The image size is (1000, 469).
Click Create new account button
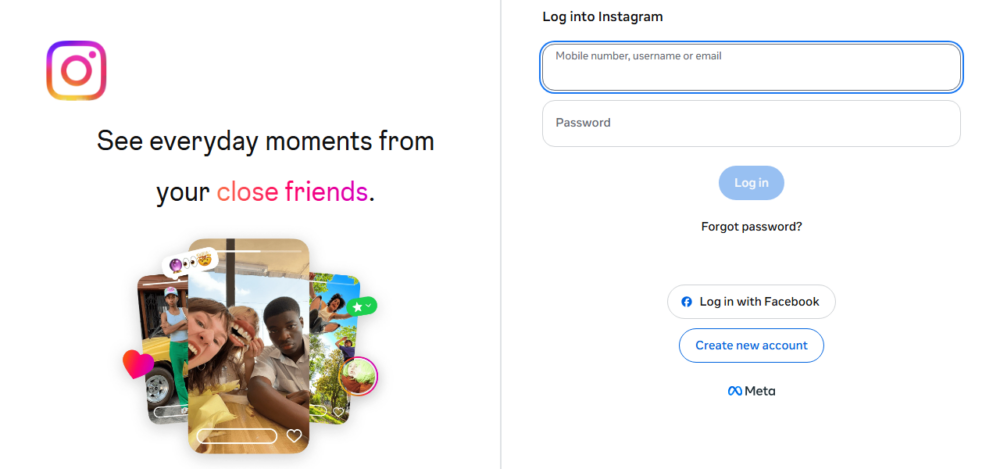(x=751, y=346)
